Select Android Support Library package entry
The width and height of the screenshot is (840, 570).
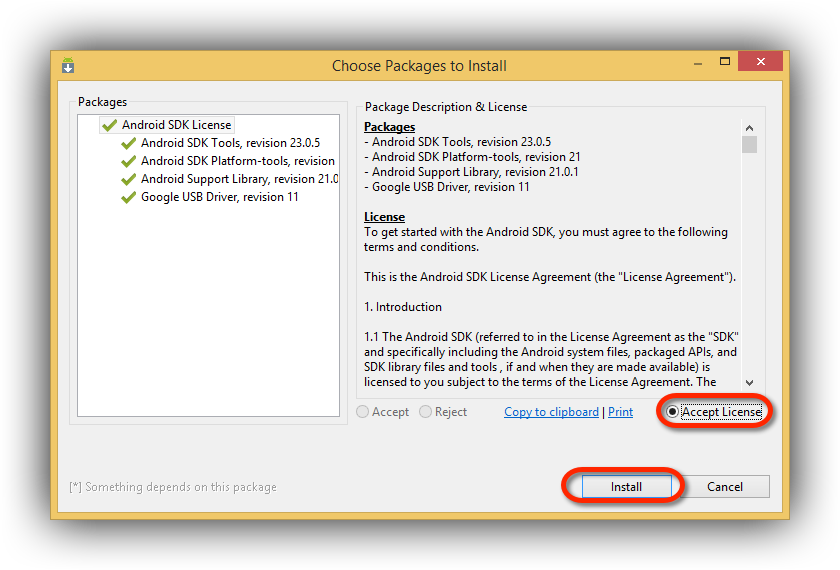point(239,179)
